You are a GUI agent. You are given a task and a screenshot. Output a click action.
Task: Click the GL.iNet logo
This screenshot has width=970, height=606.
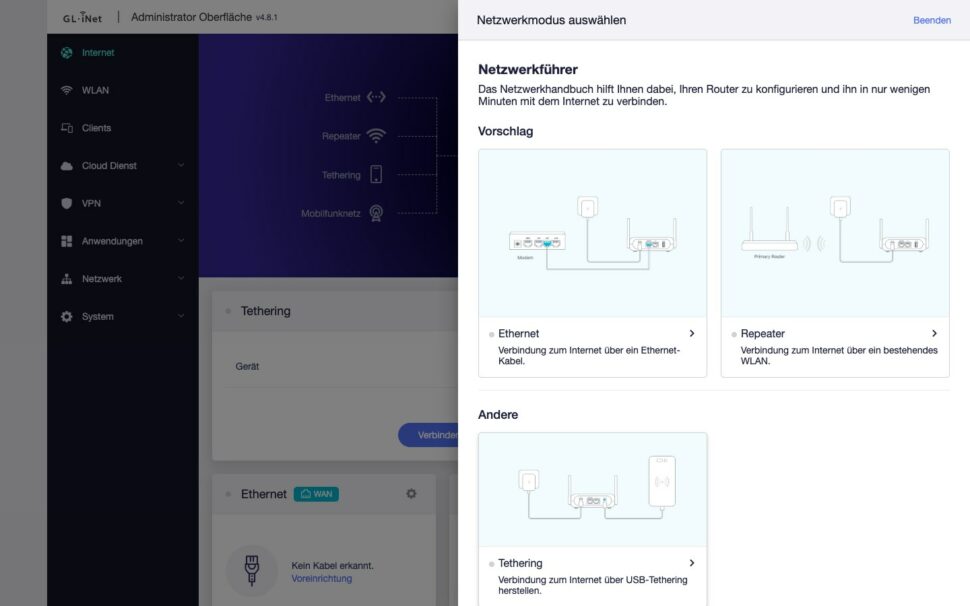[x=82, y=18]
